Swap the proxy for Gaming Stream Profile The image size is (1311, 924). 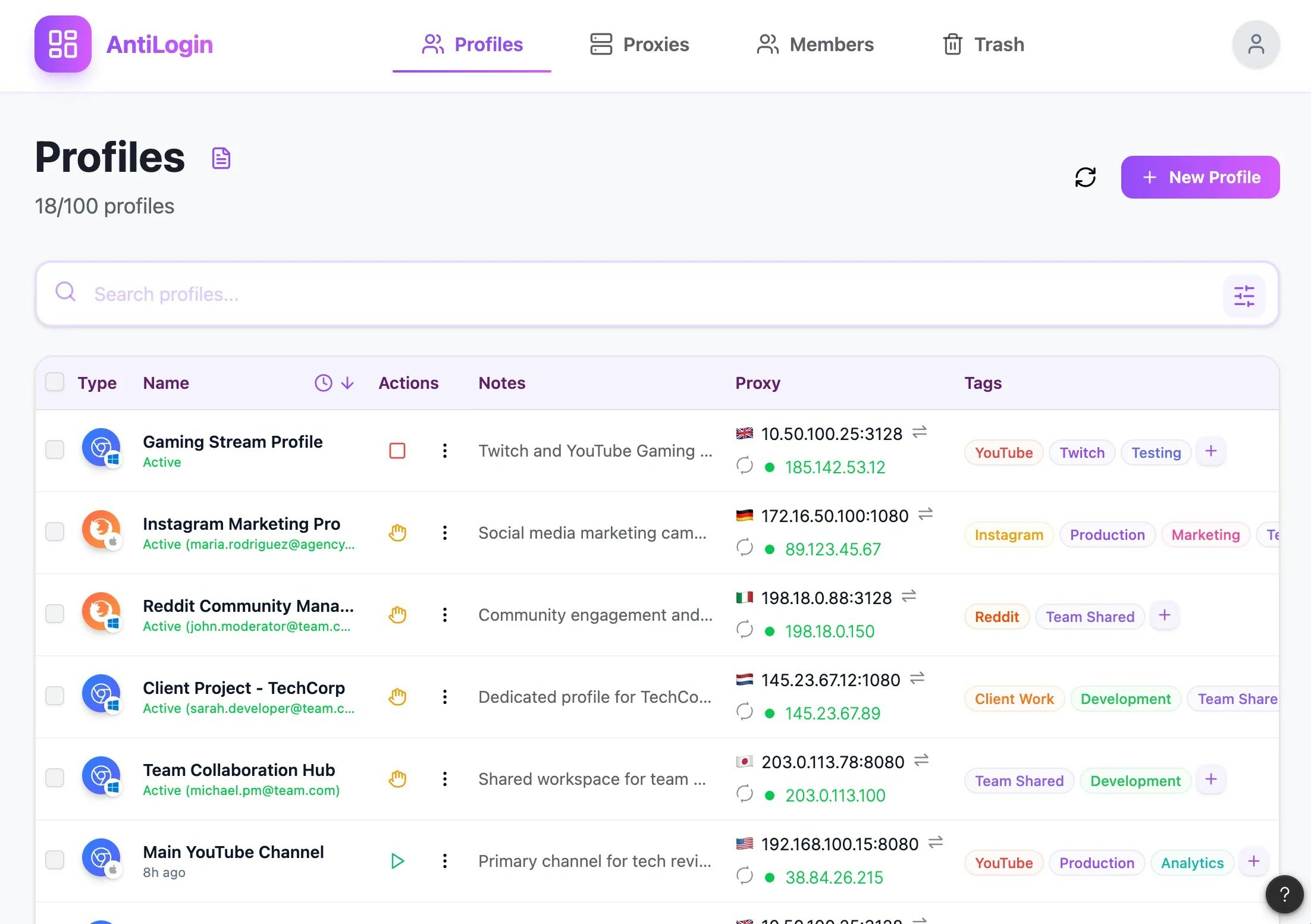pos(921,433)
